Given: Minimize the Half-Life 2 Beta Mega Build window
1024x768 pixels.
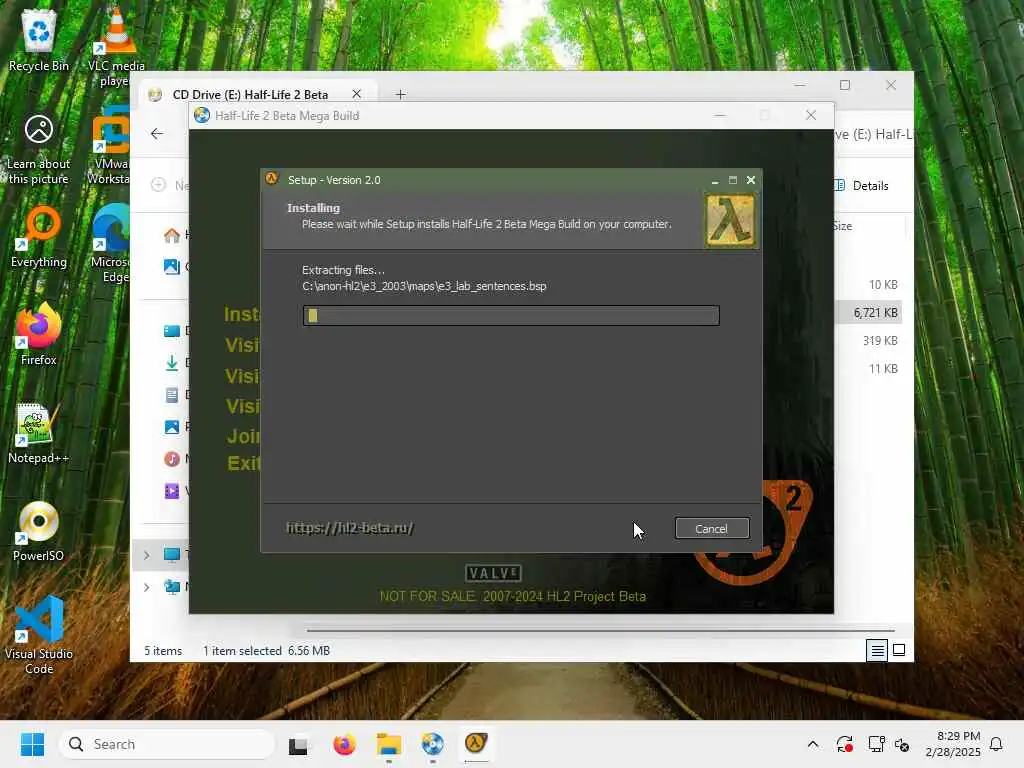Looking at the screenshot, I should point(720,116).
